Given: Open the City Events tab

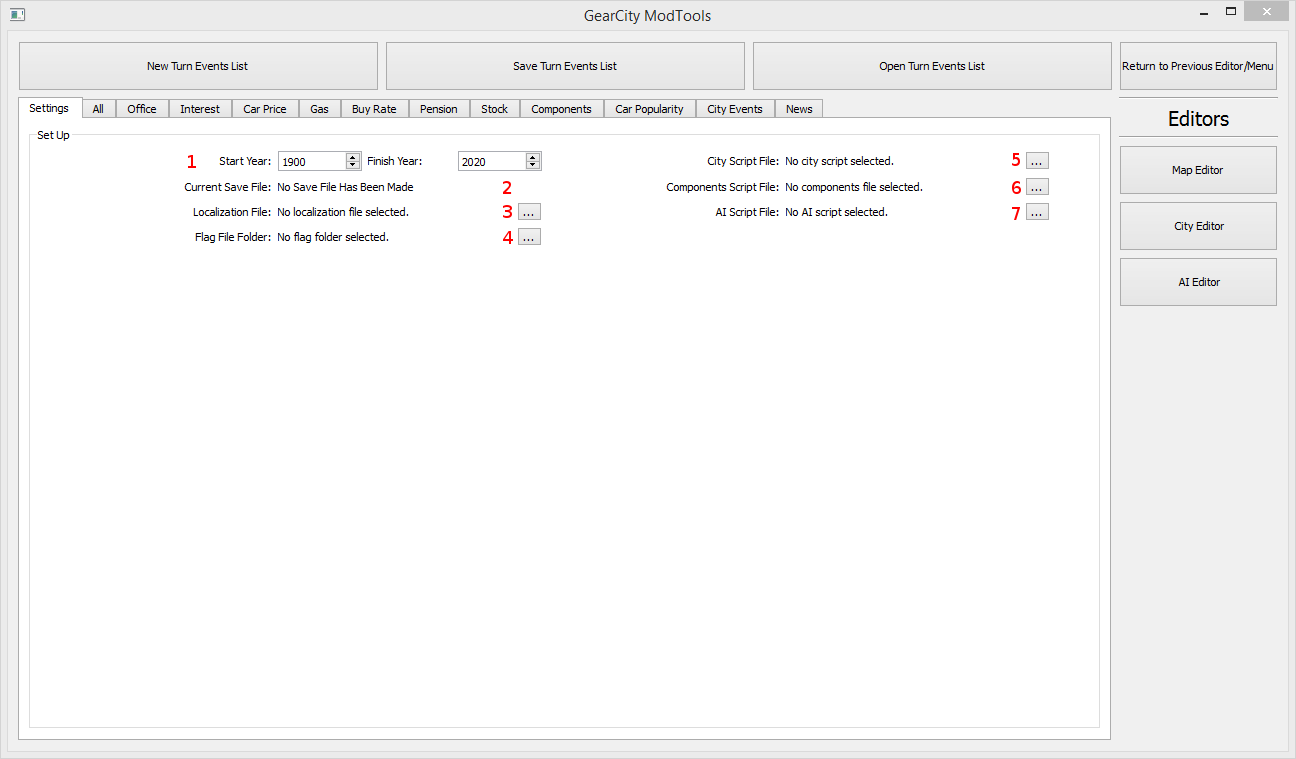Looking at the screenshot, I should (x=734, y=109).
